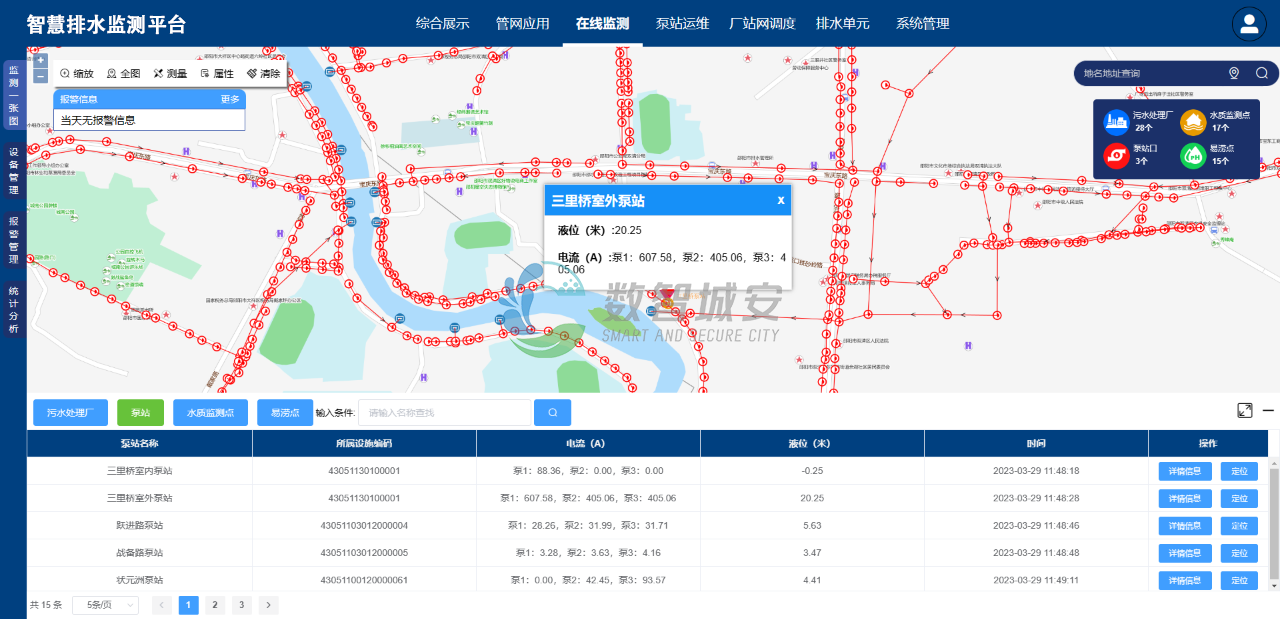
Task: Collapse the bottom table panel
Action: [1268, 410]
